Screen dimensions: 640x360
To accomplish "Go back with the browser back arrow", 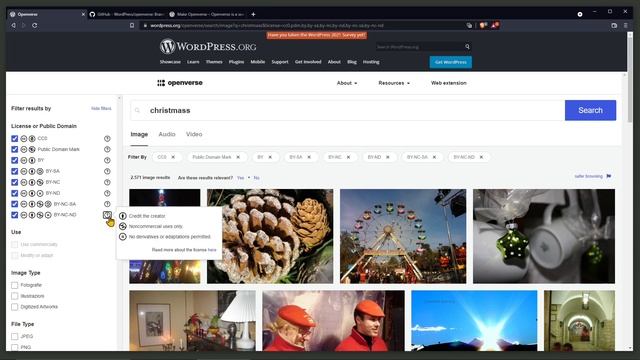I will (13, 25).
